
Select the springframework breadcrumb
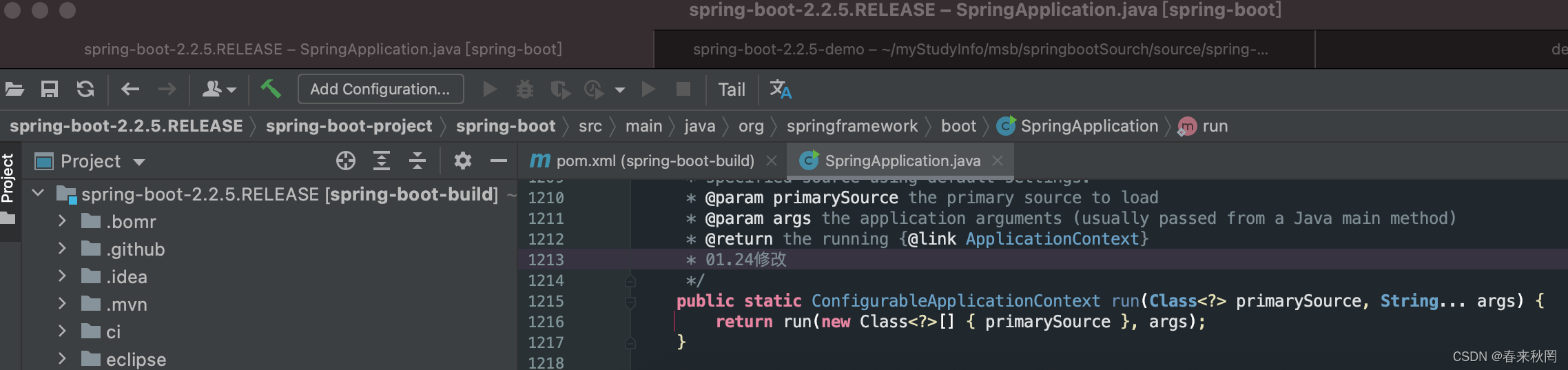[x=852, y=126]
